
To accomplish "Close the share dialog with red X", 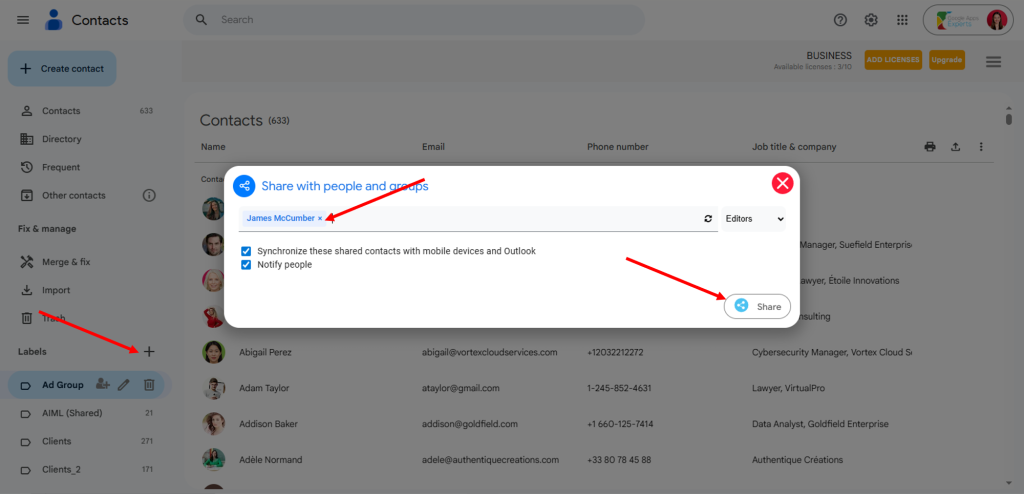I will click(782, 183).
